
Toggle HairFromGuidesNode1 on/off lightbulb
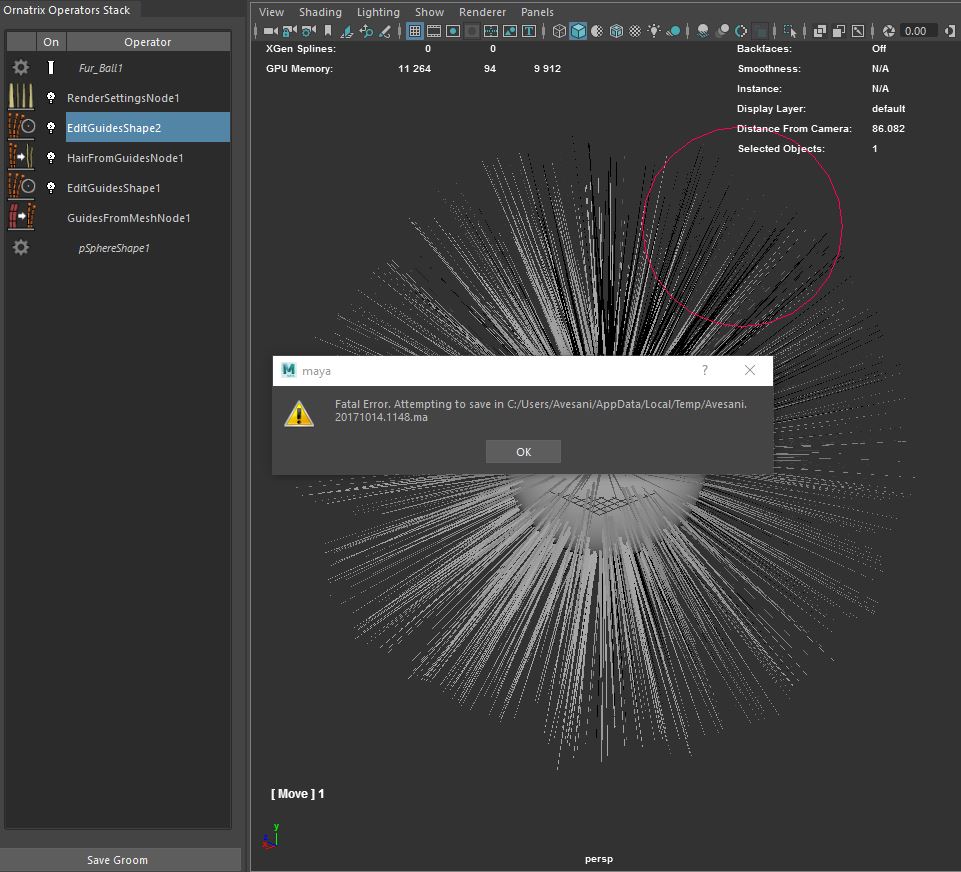[x=51, y=158]
